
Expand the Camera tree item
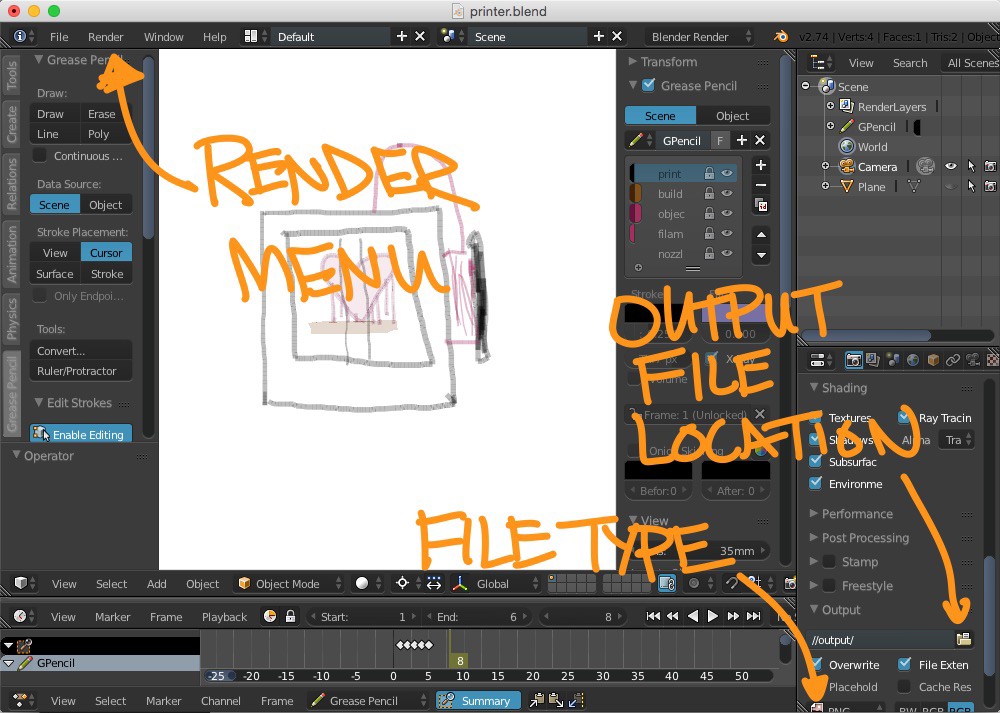(825, 166)
